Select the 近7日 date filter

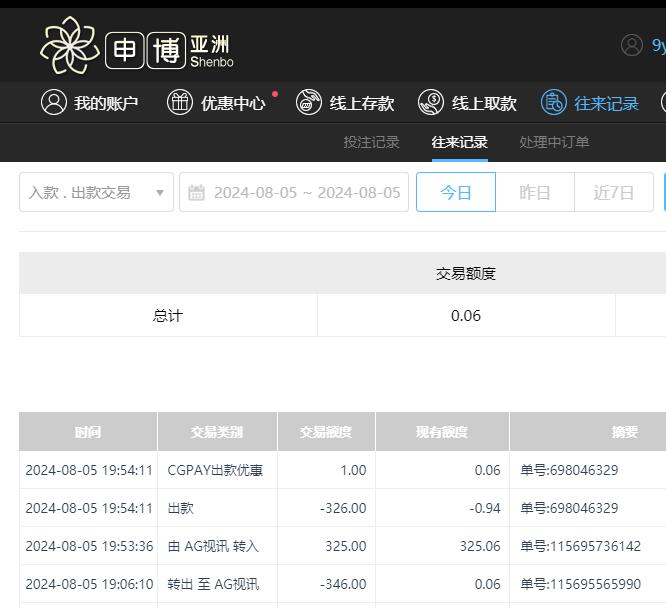(x=613, y=192)
